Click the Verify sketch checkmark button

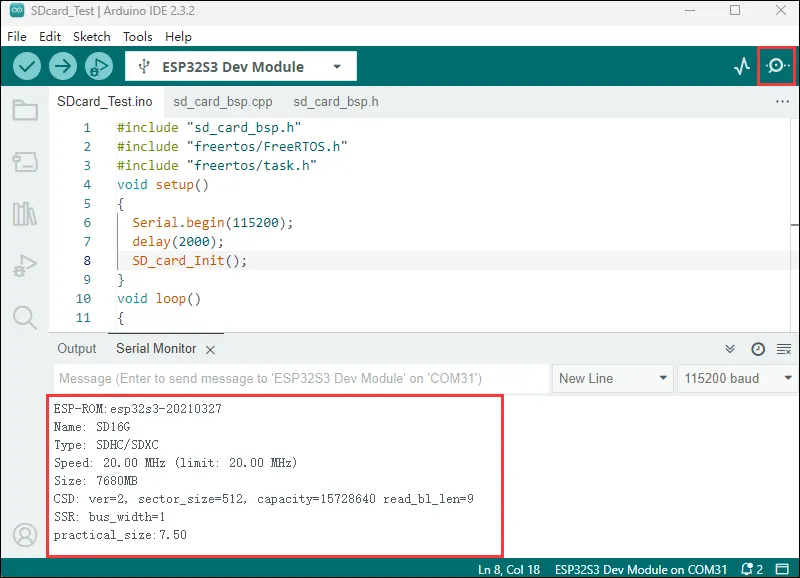click(x=27, y=67)
